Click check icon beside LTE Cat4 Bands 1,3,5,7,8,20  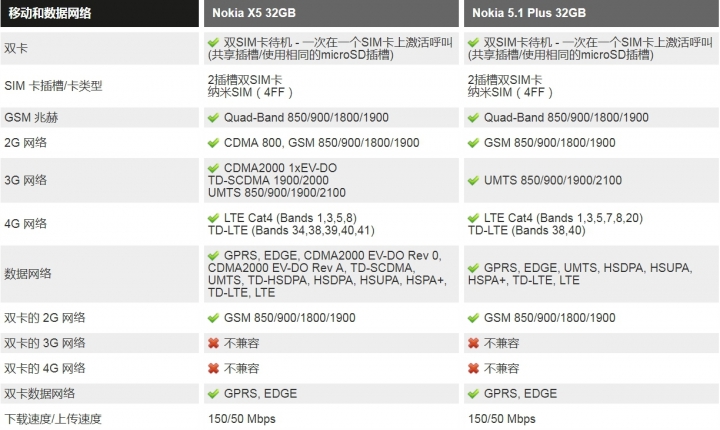coord(473,218)
